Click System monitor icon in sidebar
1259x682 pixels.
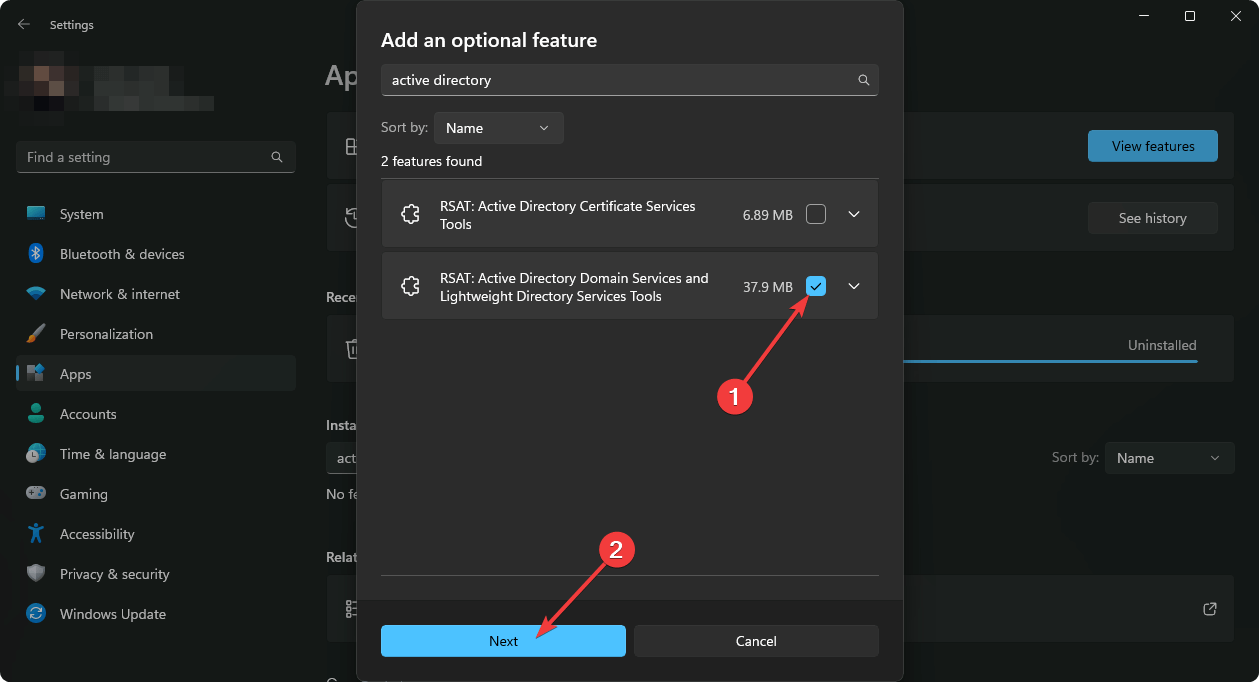point(36,214)
